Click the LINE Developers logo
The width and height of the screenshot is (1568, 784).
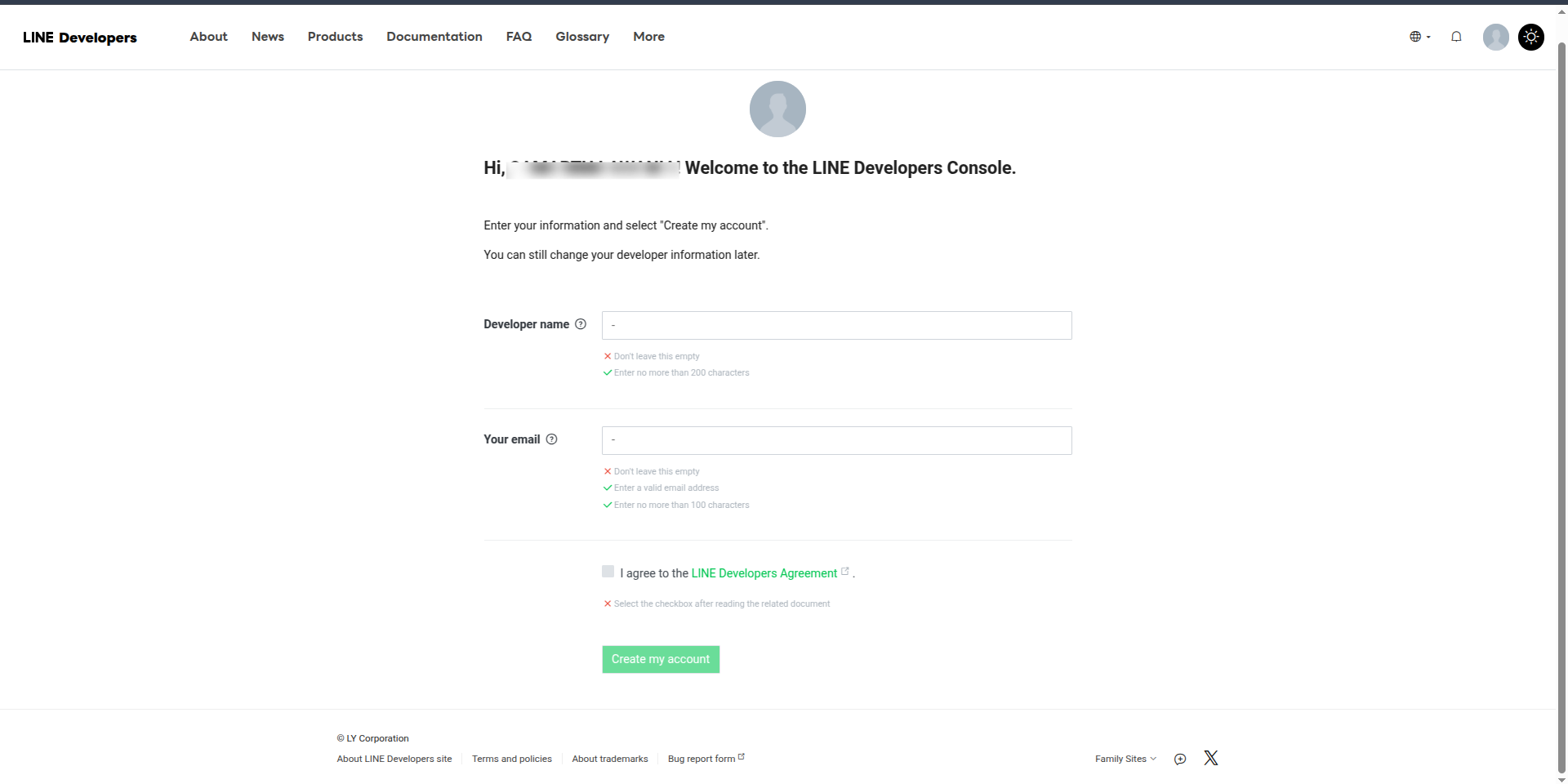point(80,38)
